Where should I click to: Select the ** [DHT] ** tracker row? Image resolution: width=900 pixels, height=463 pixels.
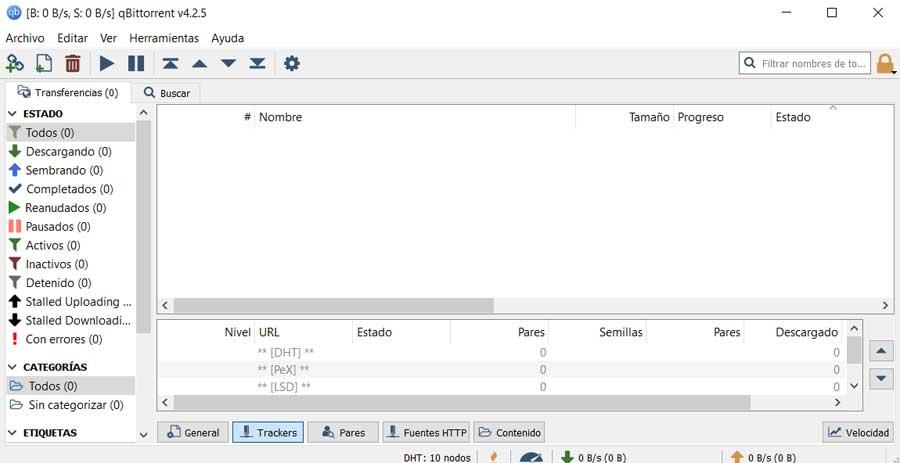pyautogui.click(x=502, y=352)
